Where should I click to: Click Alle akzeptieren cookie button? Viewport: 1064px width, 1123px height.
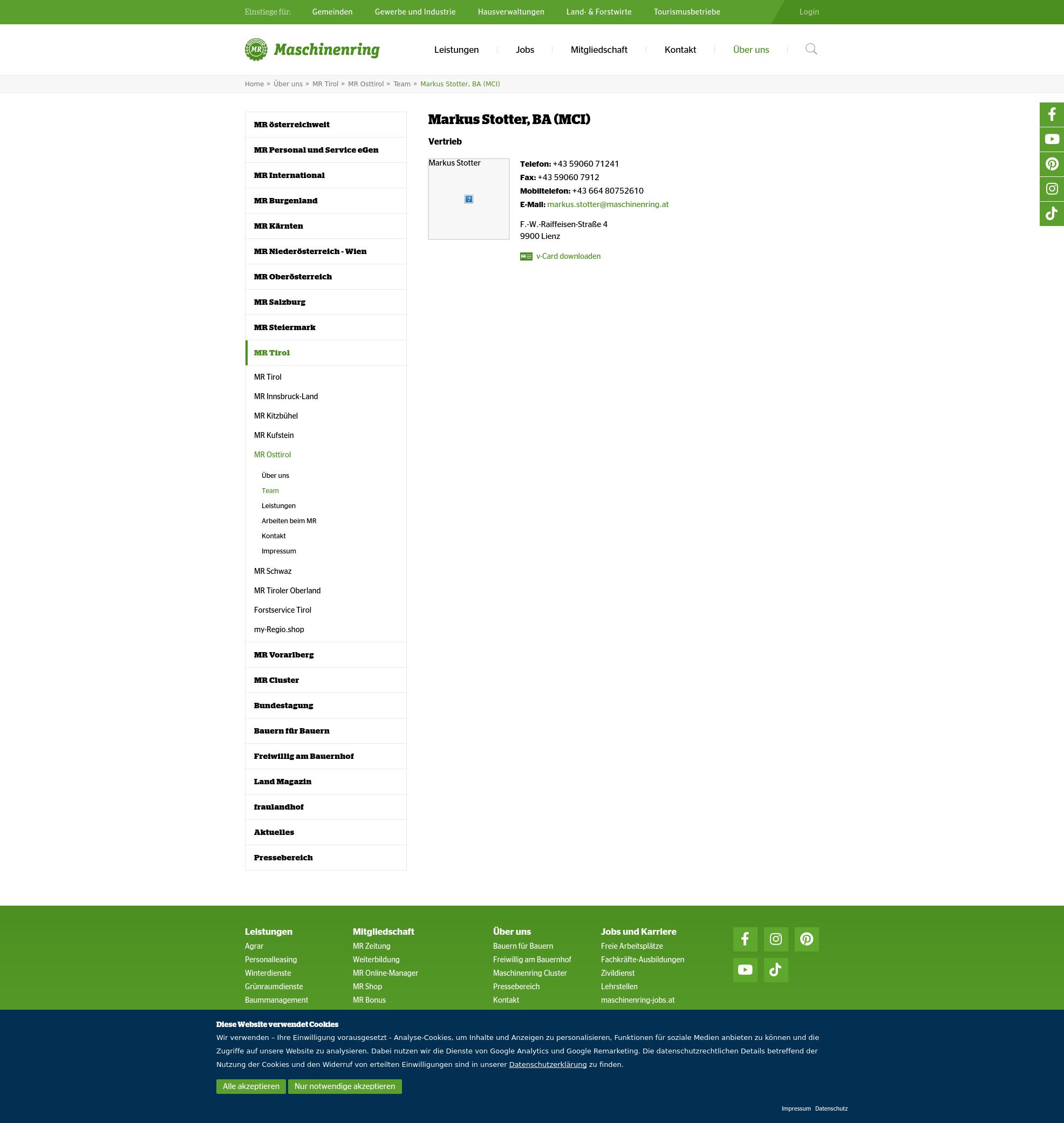coord(251,1086)
